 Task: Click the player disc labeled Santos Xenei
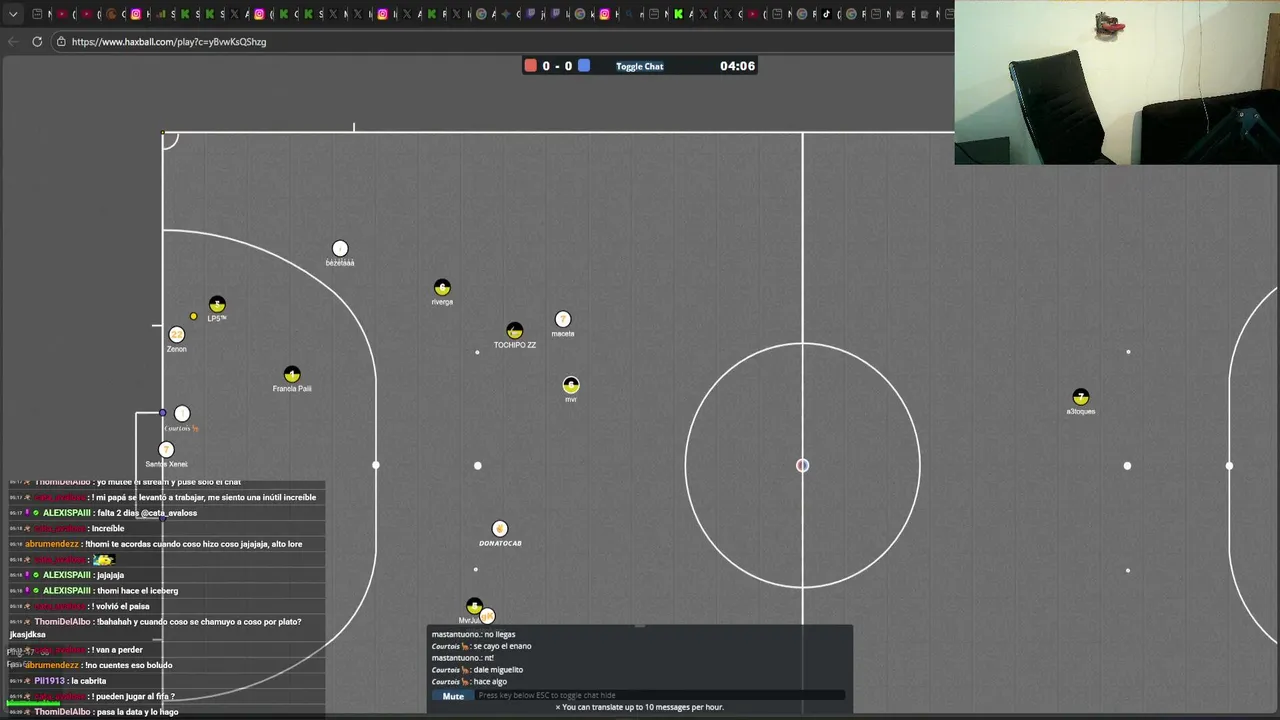pos(166,450)
